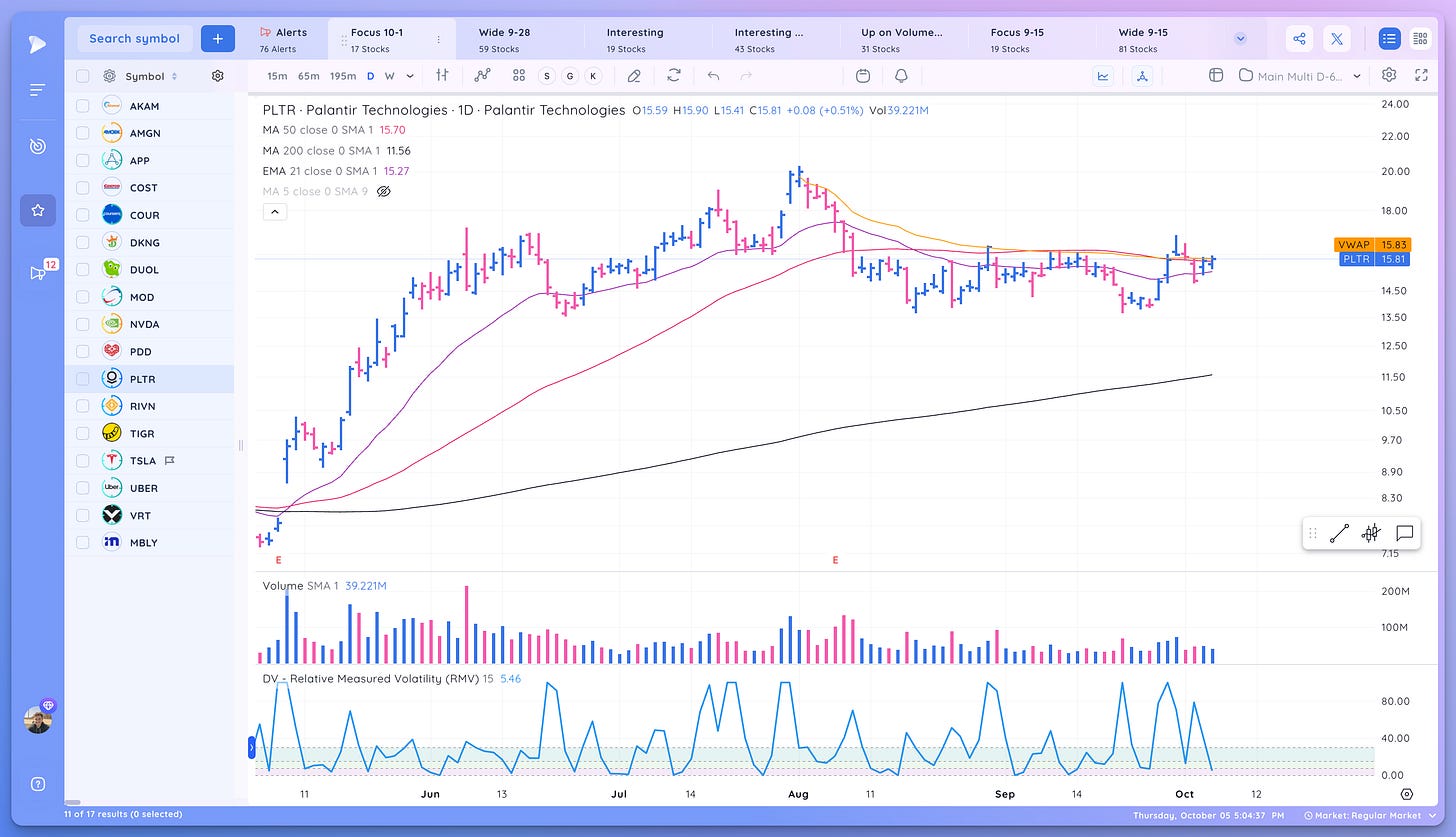Click the candlestick tool in floating toolbar
This screenshot has height=837, width=1456.
click(1371, 533)
